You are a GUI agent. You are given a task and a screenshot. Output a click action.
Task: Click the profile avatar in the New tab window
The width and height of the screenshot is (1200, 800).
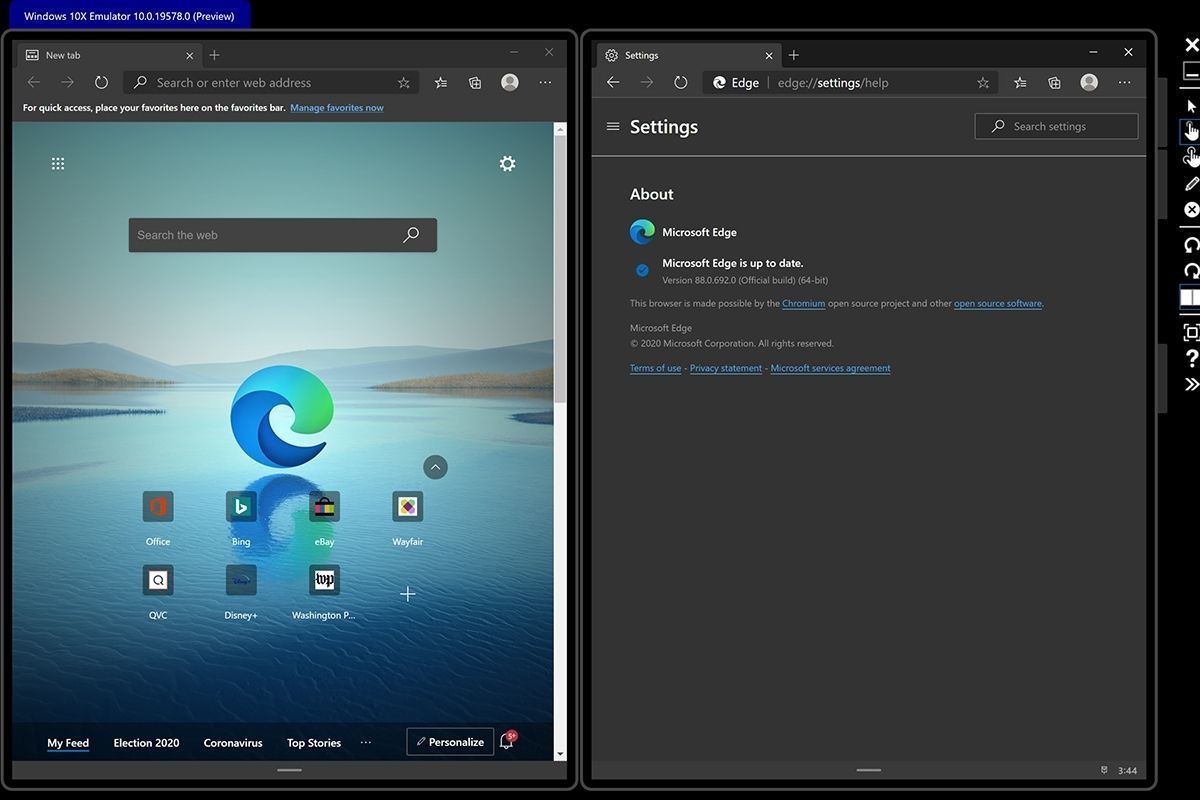click(x=510, y=83)
